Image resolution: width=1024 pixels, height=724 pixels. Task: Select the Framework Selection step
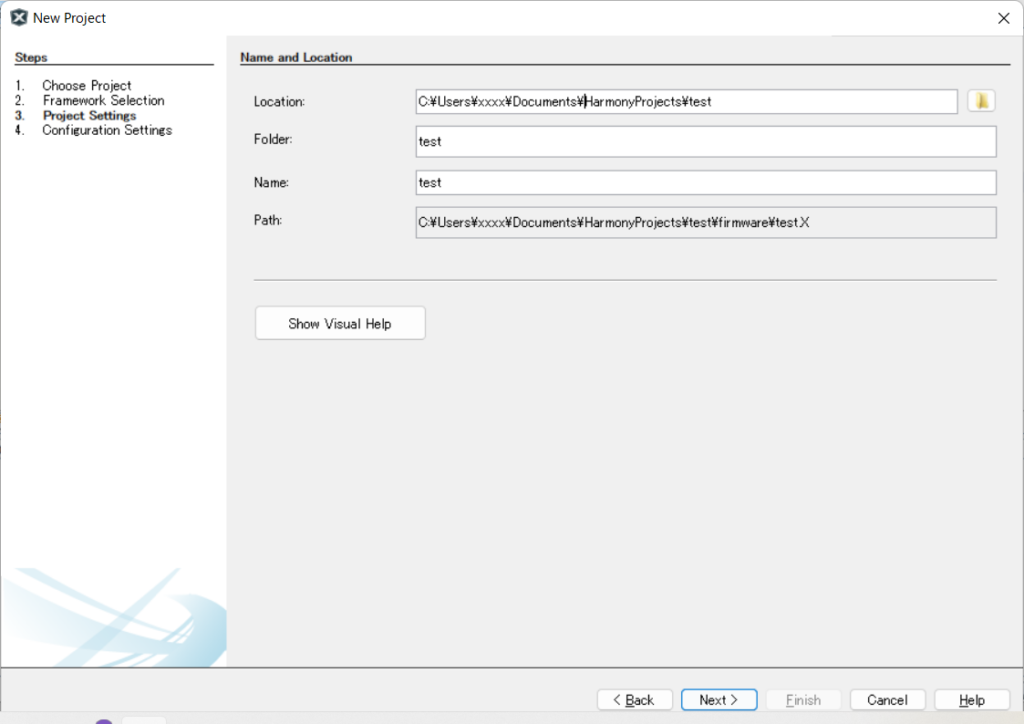(103, 101)
